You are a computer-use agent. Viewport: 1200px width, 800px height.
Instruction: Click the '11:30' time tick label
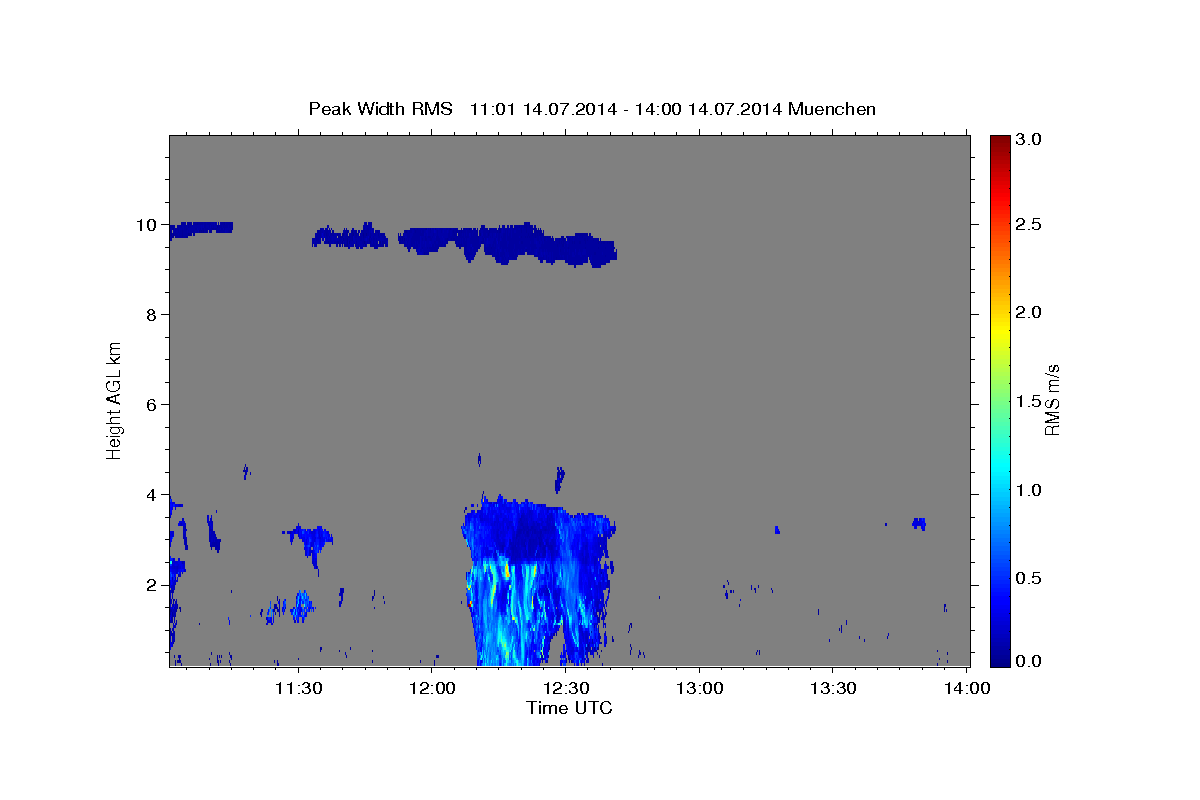[299, 688]
